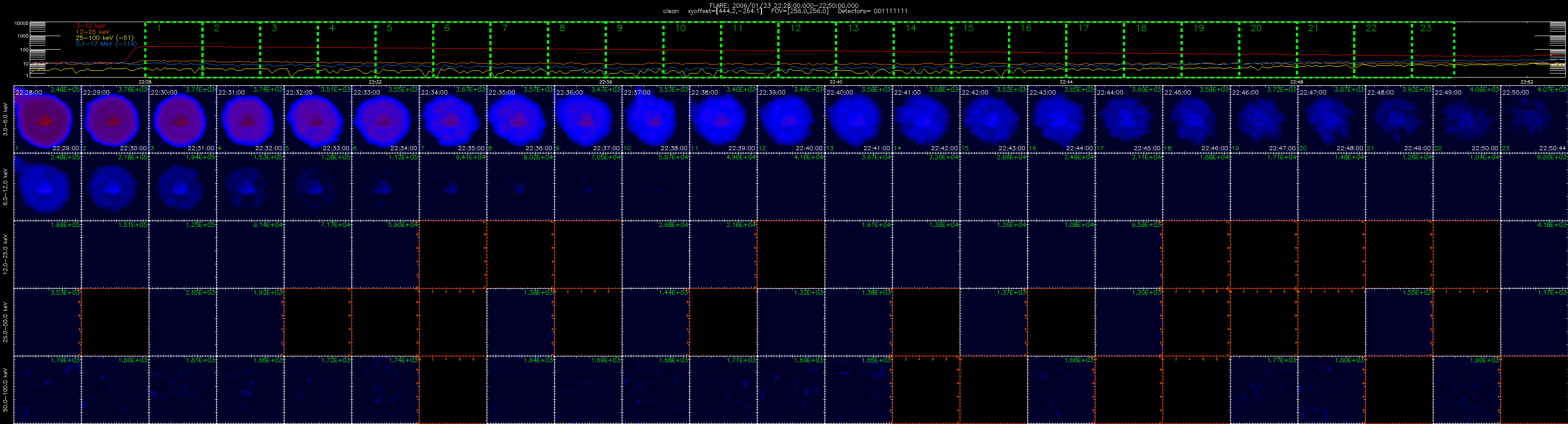Click the orange '12–25 keV' legend entry

coord(92,32)
